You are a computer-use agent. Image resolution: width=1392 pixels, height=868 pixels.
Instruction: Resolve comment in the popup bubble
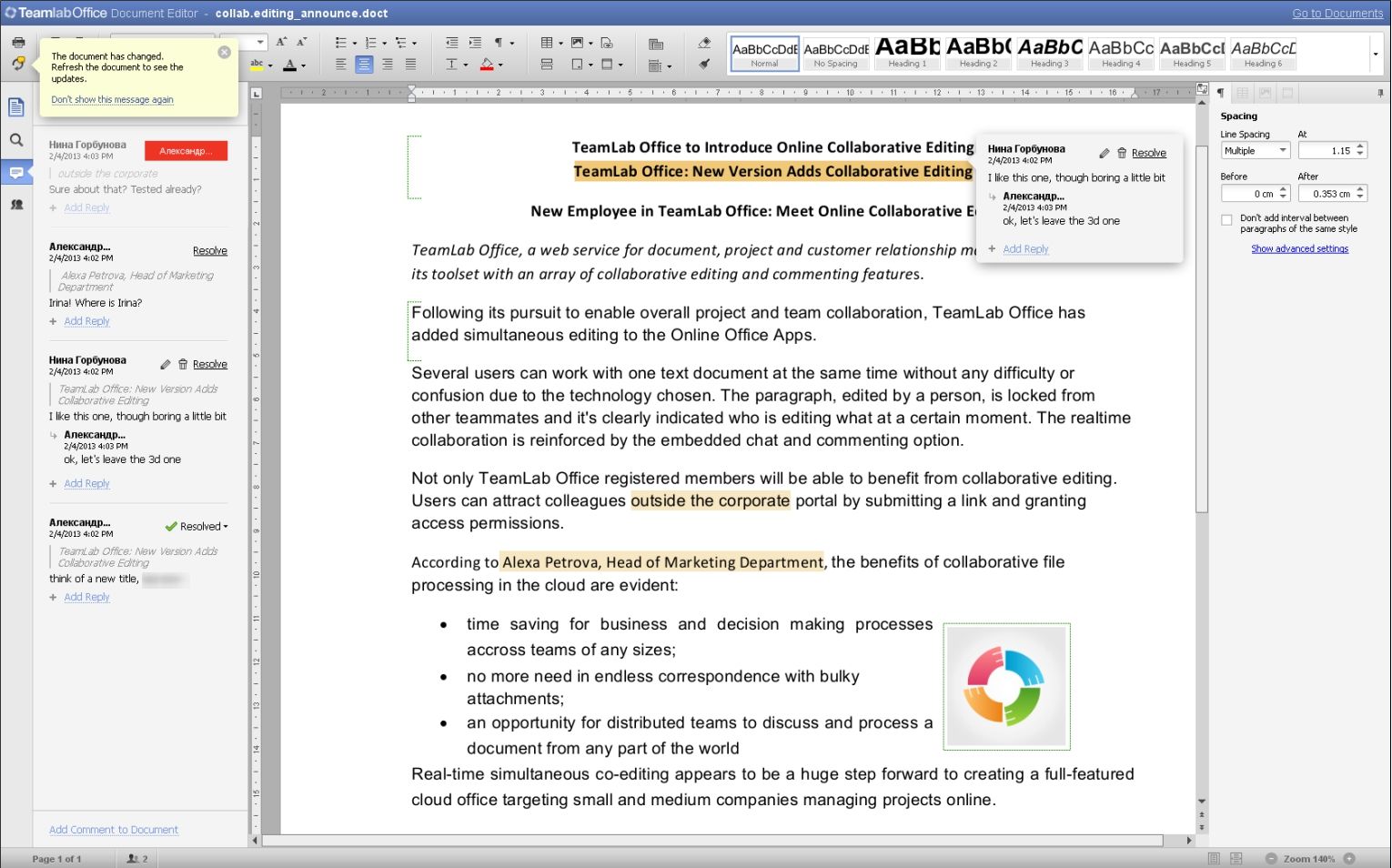[1149, 153]
